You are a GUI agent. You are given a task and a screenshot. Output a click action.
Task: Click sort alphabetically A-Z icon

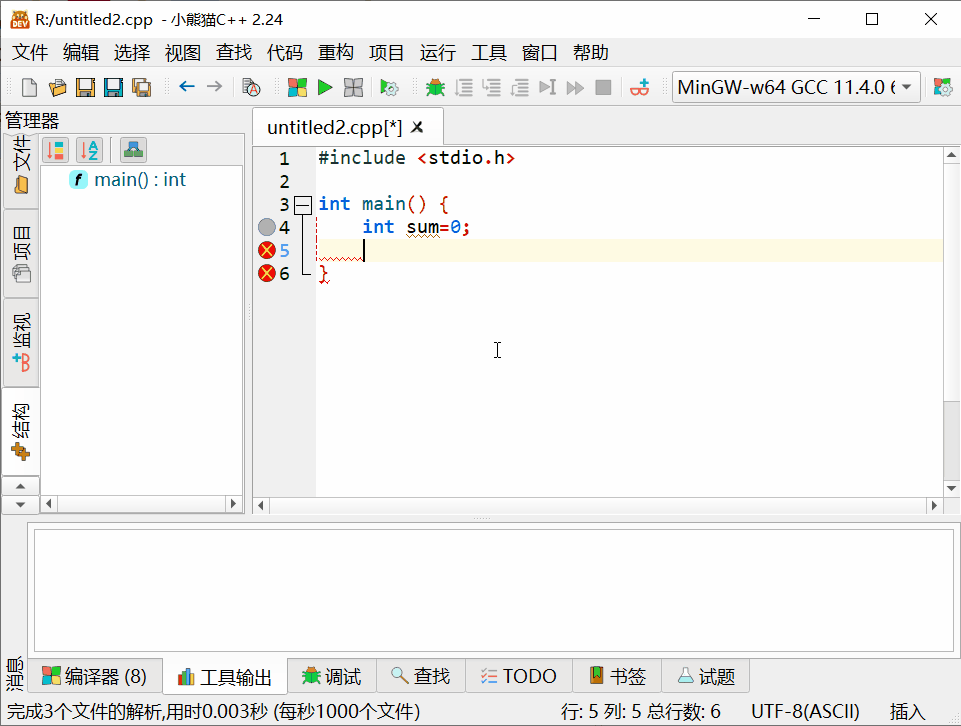coord(89,150)
